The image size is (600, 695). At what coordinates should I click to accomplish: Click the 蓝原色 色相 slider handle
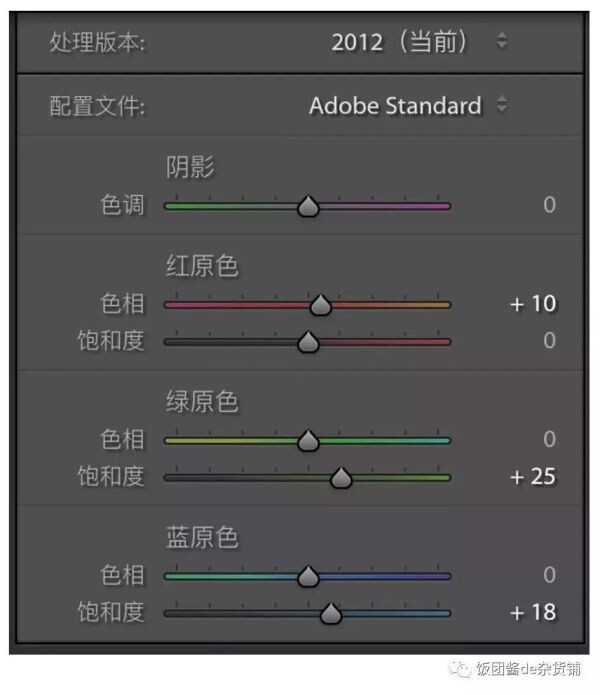point(308,577)
